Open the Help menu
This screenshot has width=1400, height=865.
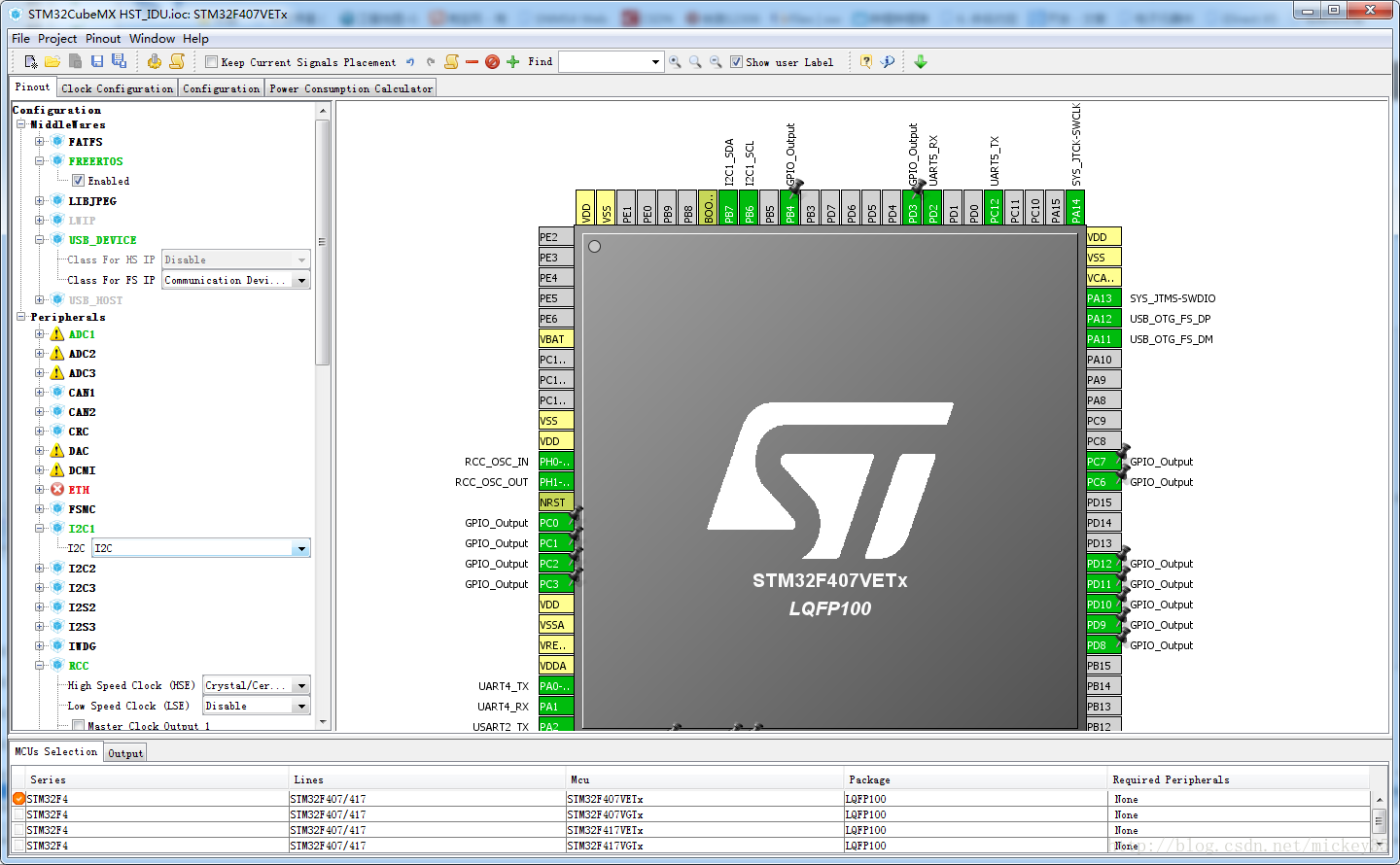(195, 39)
